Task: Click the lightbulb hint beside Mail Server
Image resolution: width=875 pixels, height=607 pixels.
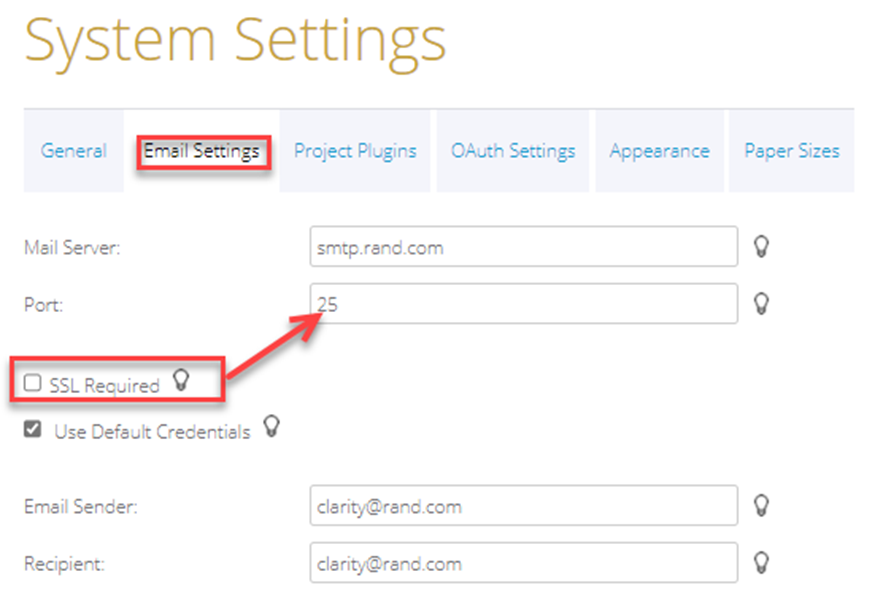Action: tap(761, 246)
